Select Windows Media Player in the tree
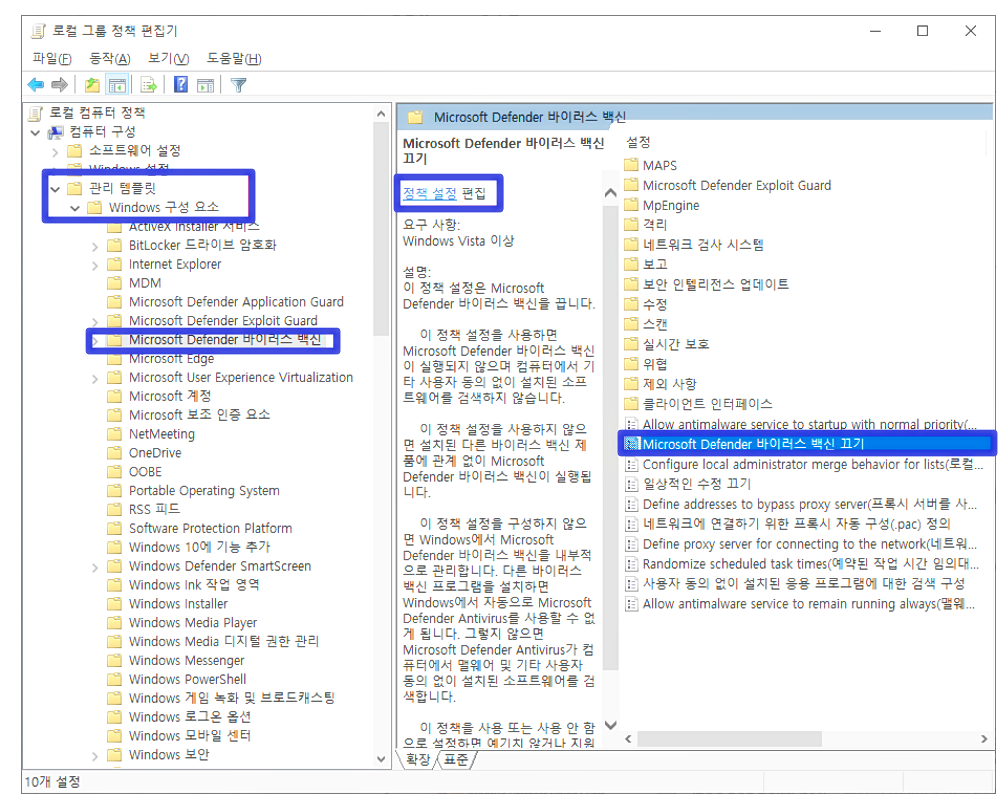1005x802 pixels. (193, 622)
